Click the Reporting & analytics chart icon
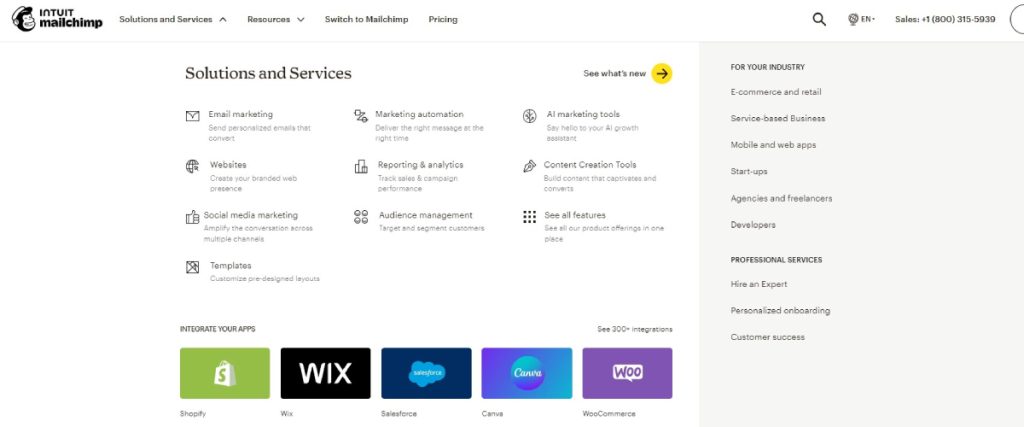 (x=360, y=166)
